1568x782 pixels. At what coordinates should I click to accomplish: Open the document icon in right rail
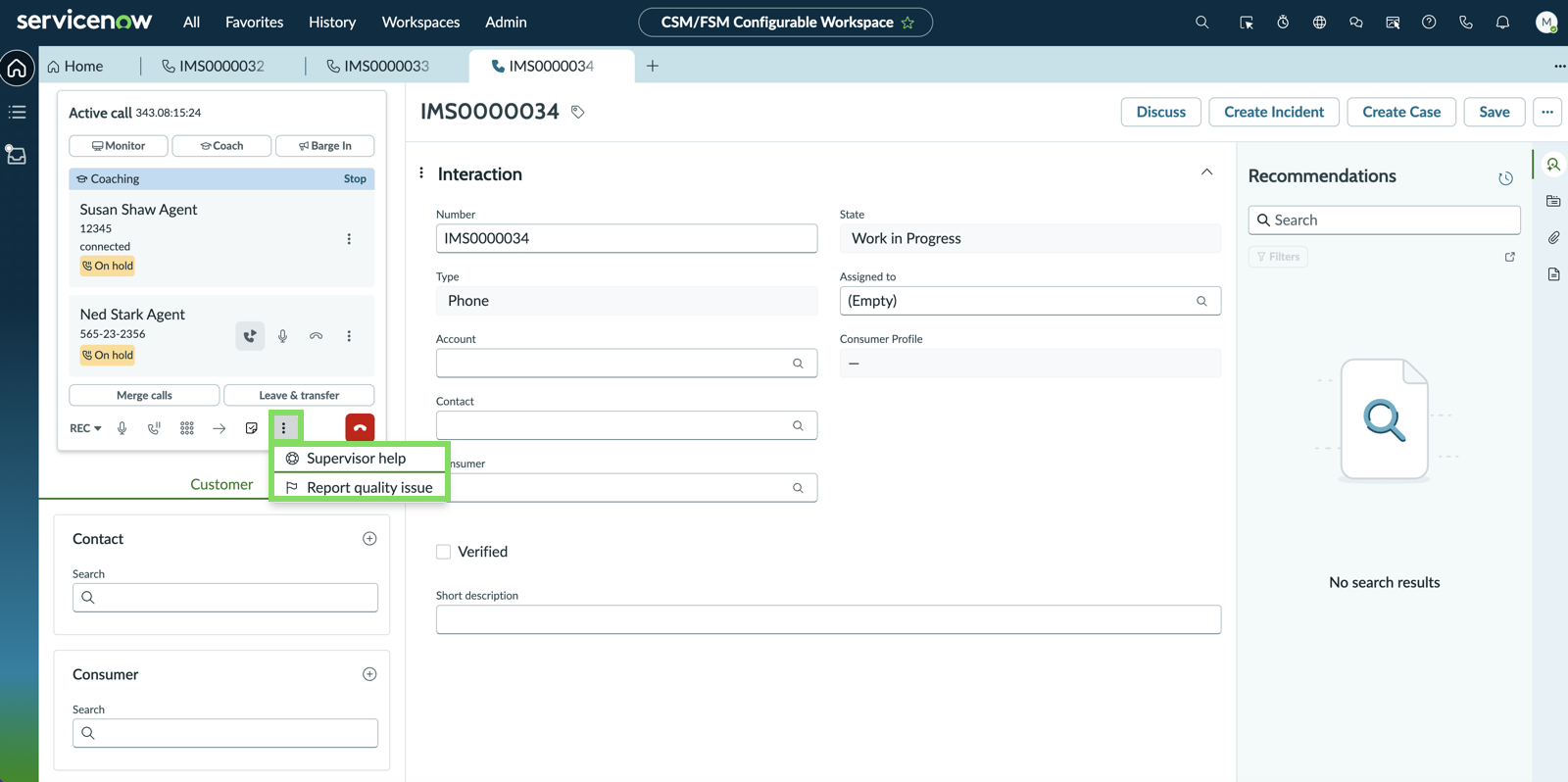click(1553, 274)
